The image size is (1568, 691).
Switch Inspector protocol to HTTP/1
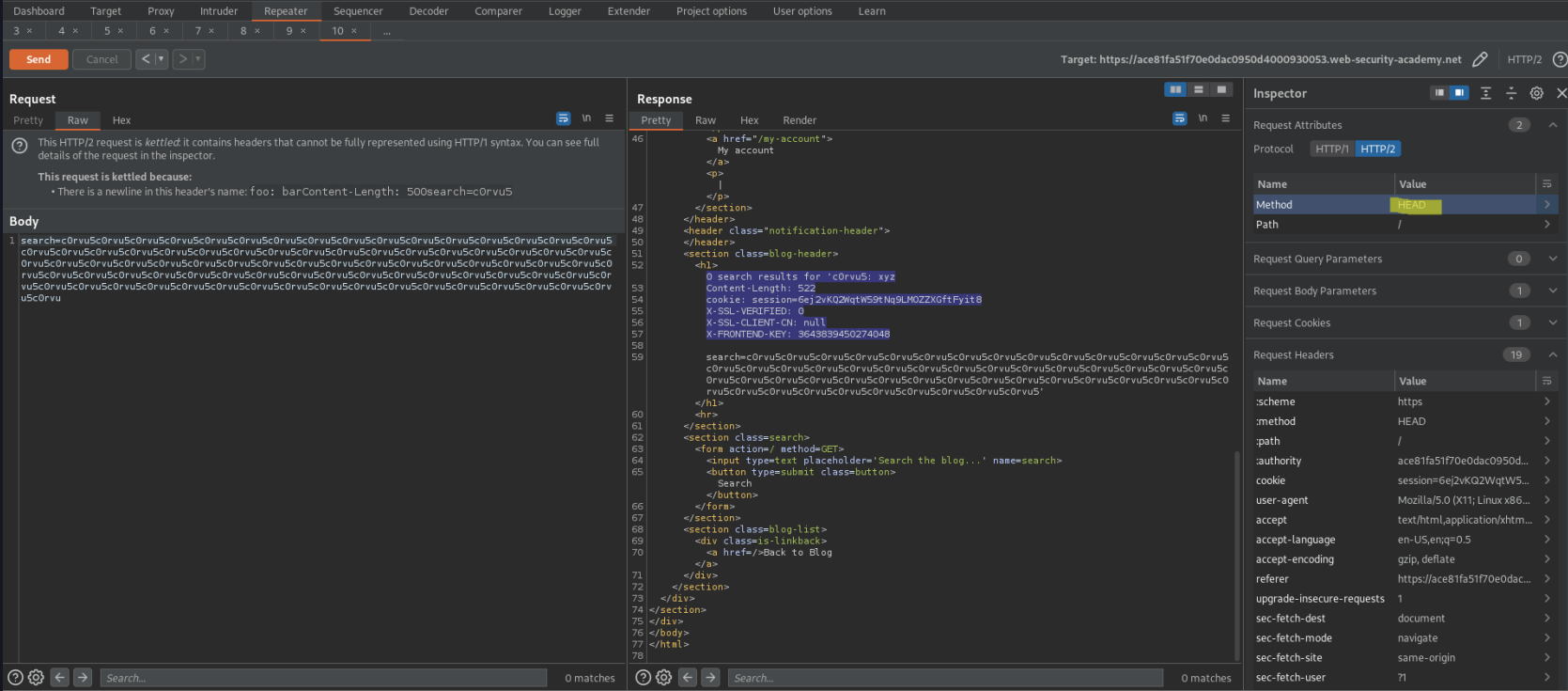tap(1331, 149)
